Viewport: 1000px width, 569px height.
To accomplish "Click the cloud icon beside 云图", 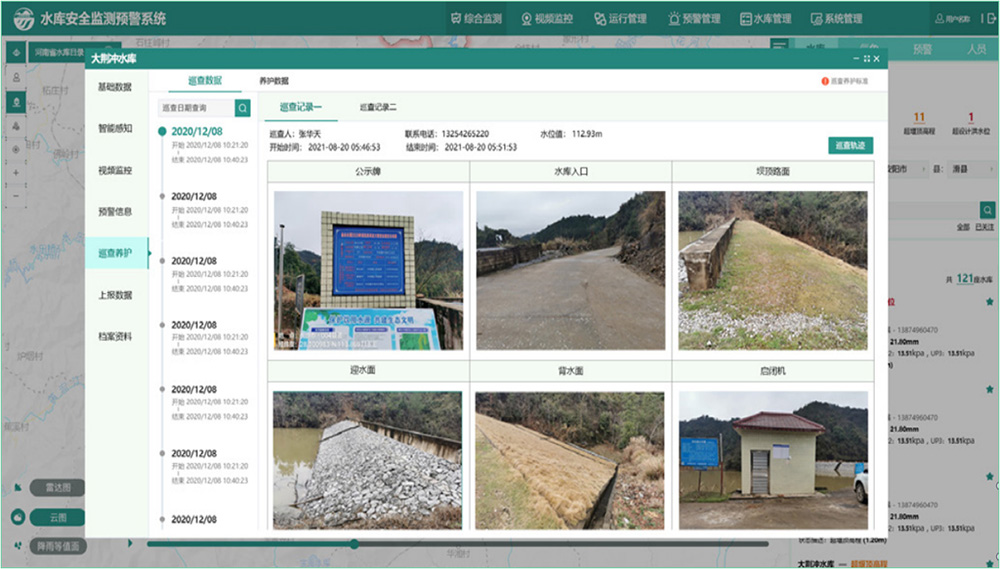I will (17, 517).
